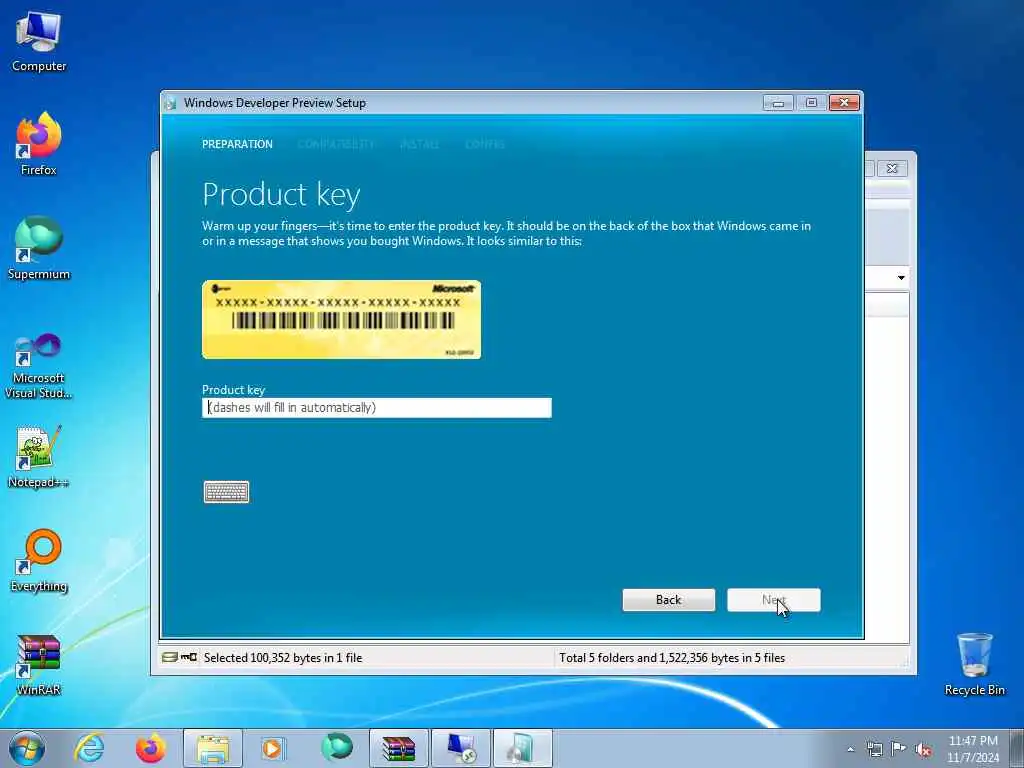The image size is (1024, 768).
Task: Click the key icon in WinRAR status bar
Action: 189,657
